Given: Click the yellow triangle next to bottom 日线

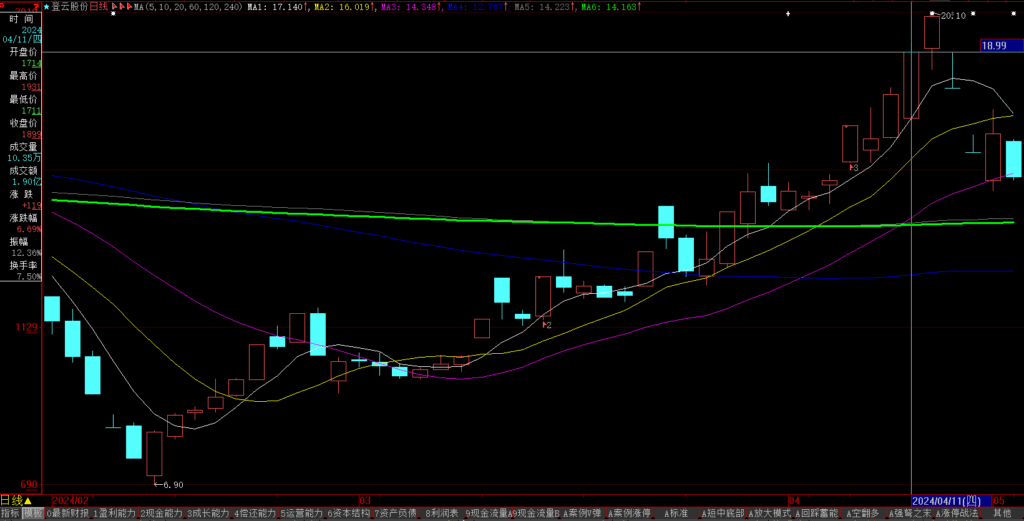Looking at the screenshot, I should [28, 500].
